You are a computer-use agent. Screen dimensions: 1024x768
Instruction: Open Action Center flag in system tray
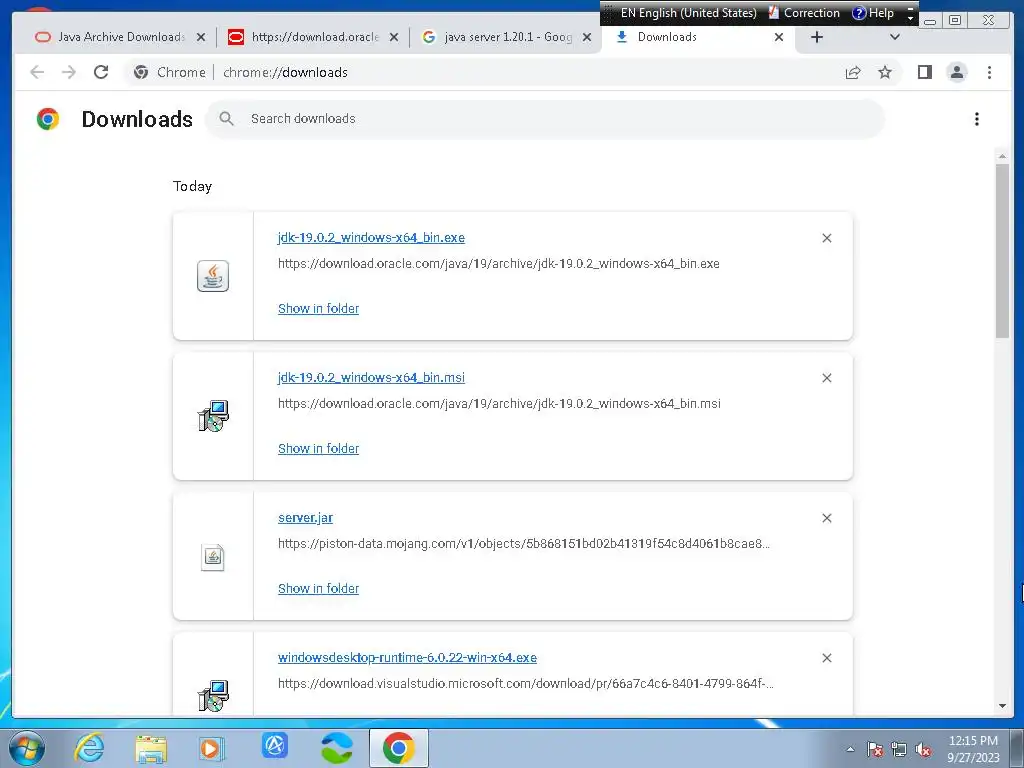coord(874,750)
